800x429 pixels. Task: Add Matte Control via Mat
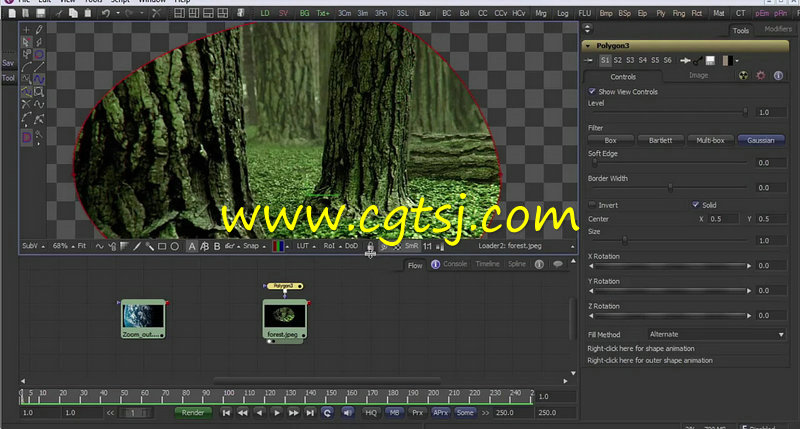tap(718, 14)
